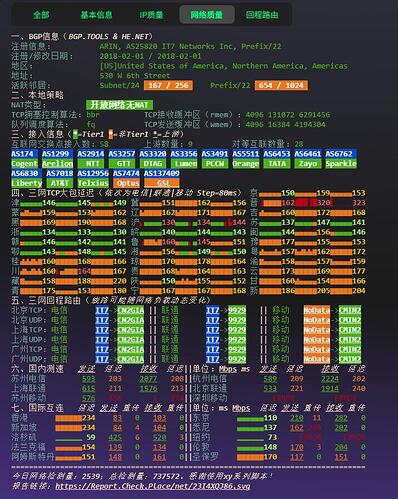Click the AT&T provider name
This screenshot has width=398, height=499.
click(x=60, y=183)
